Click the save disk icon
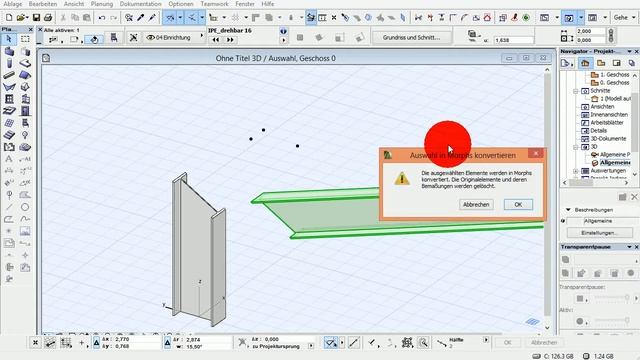Image resolution: width=640 pixels, height=360 pixels. (x=36, y=18)
